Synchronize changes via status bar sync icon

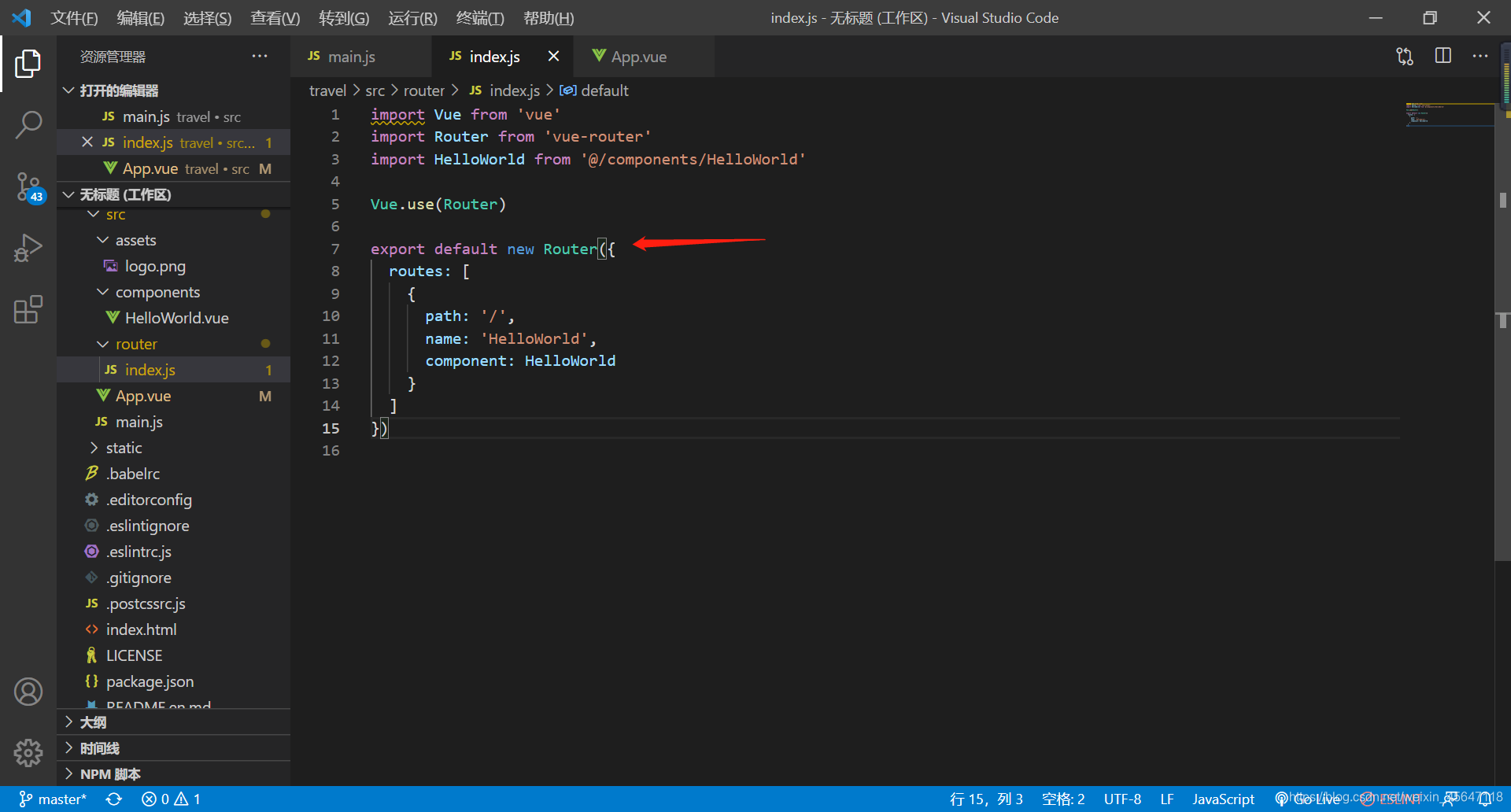tap(114, 799)
